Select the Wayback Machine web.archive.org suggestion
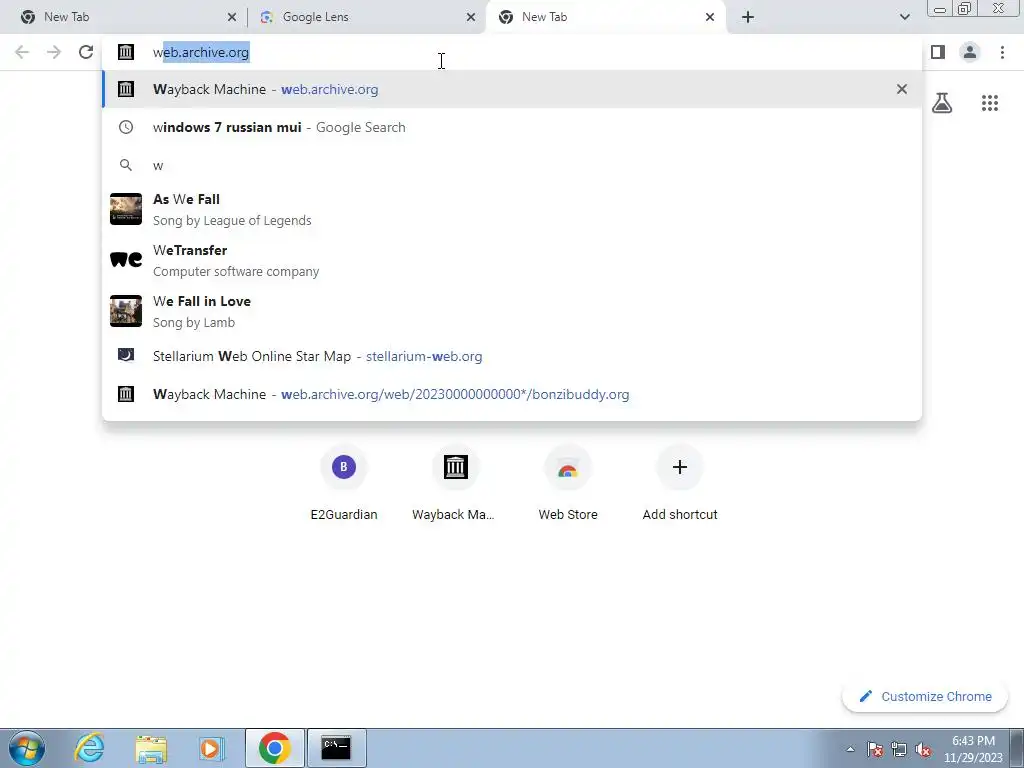 [x=512, y=89]
